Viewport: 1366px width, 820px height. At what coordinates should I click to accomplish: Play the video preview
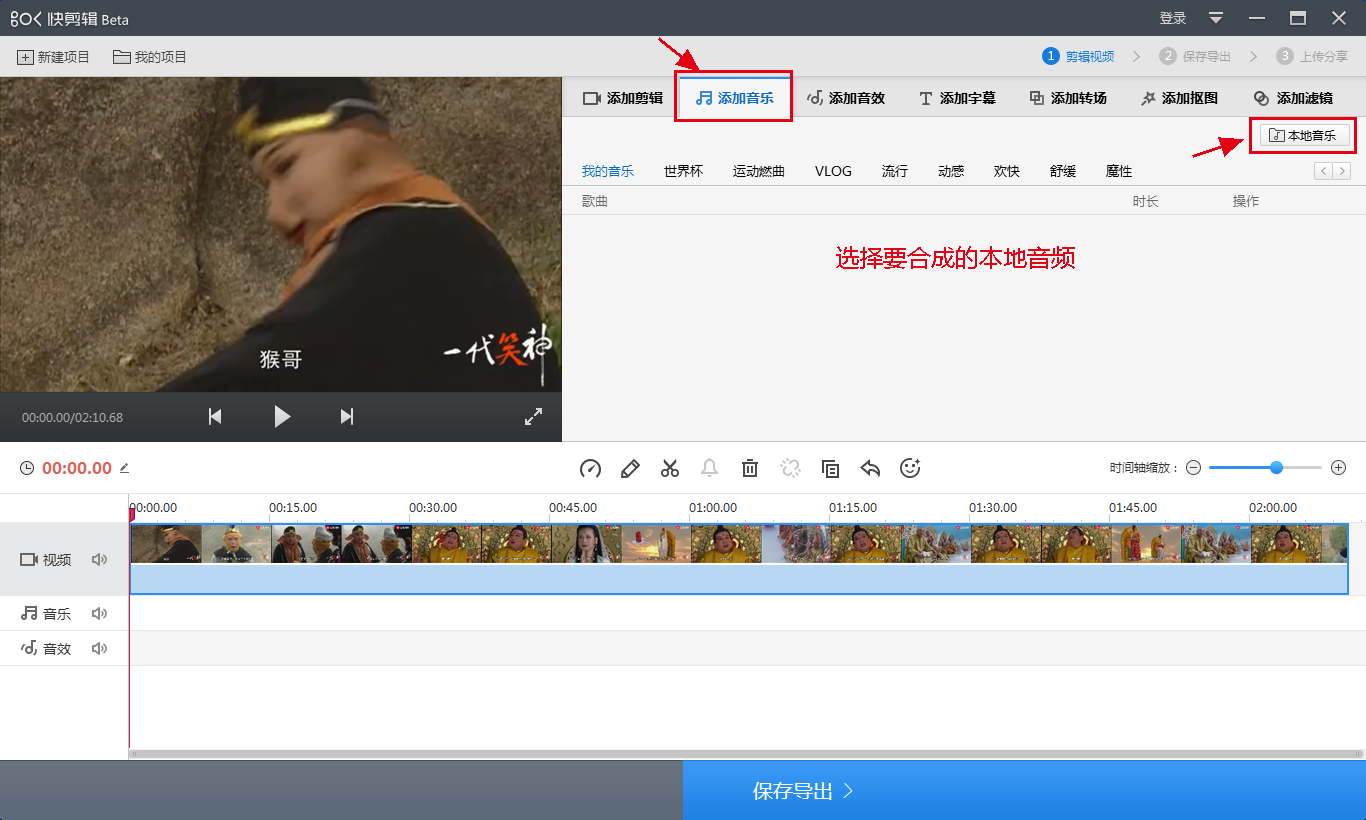282,417
